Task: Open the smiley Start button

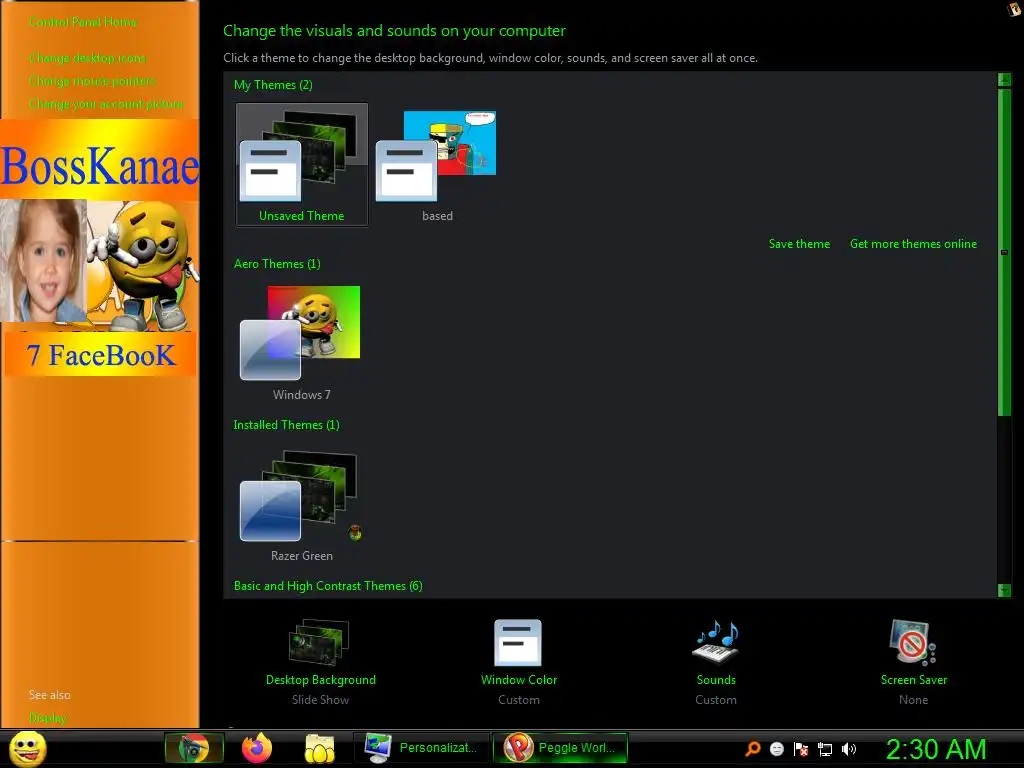Action: coord(28,748)
